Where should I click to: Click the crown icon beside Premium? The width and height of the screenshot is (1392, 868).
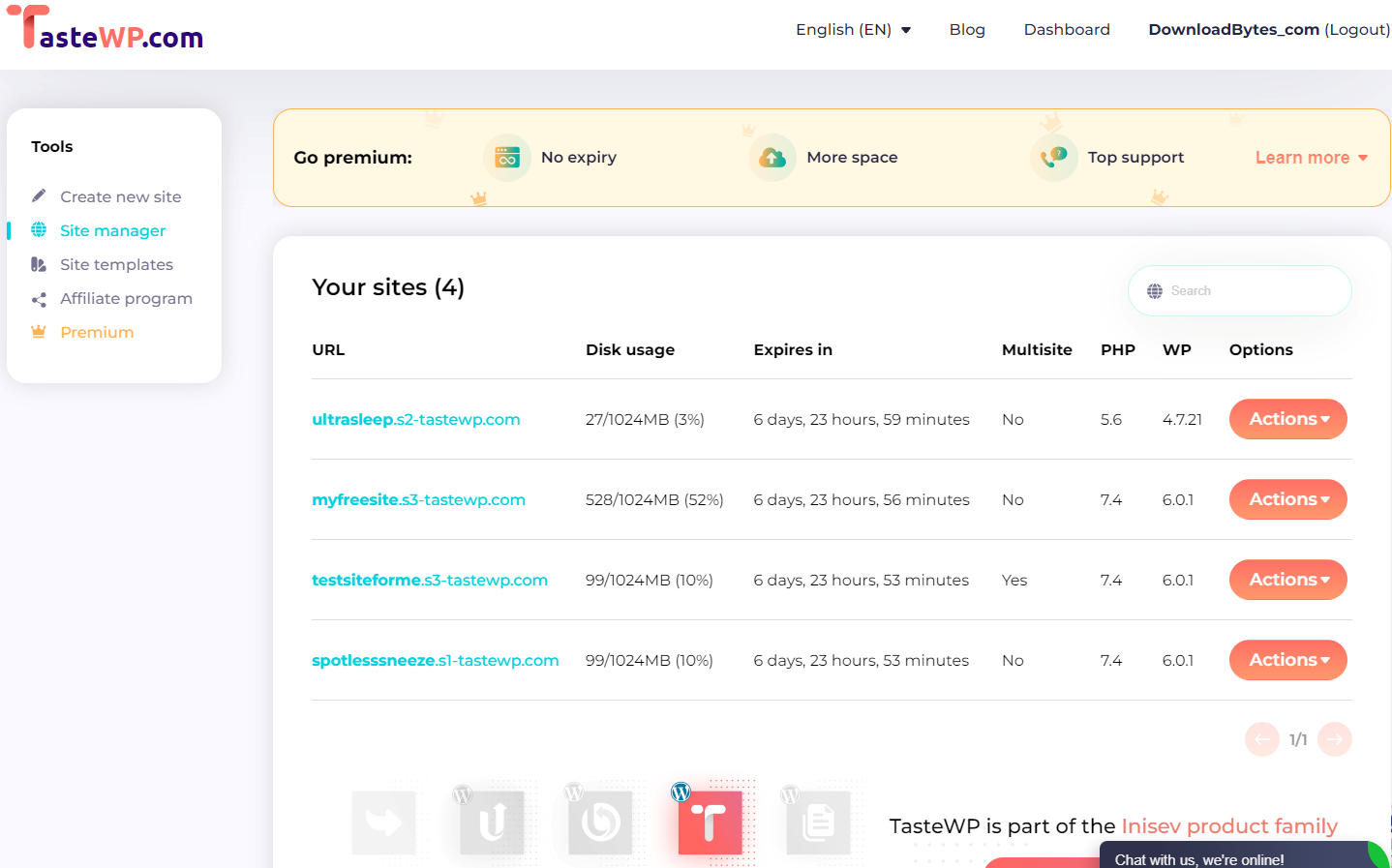point(39,332)
